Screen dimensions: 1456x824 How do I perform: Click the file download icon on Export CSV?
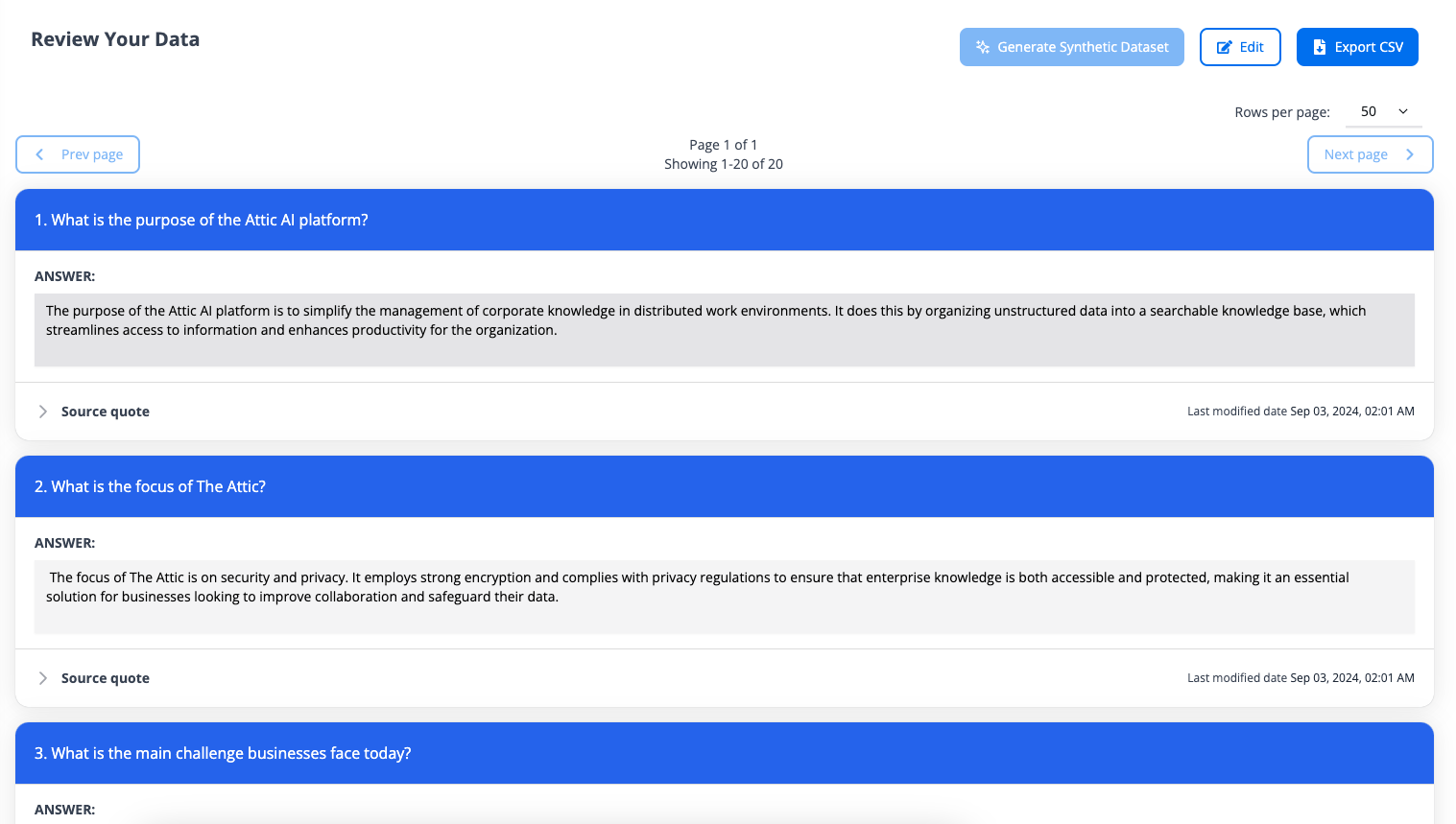(1320, 47)
